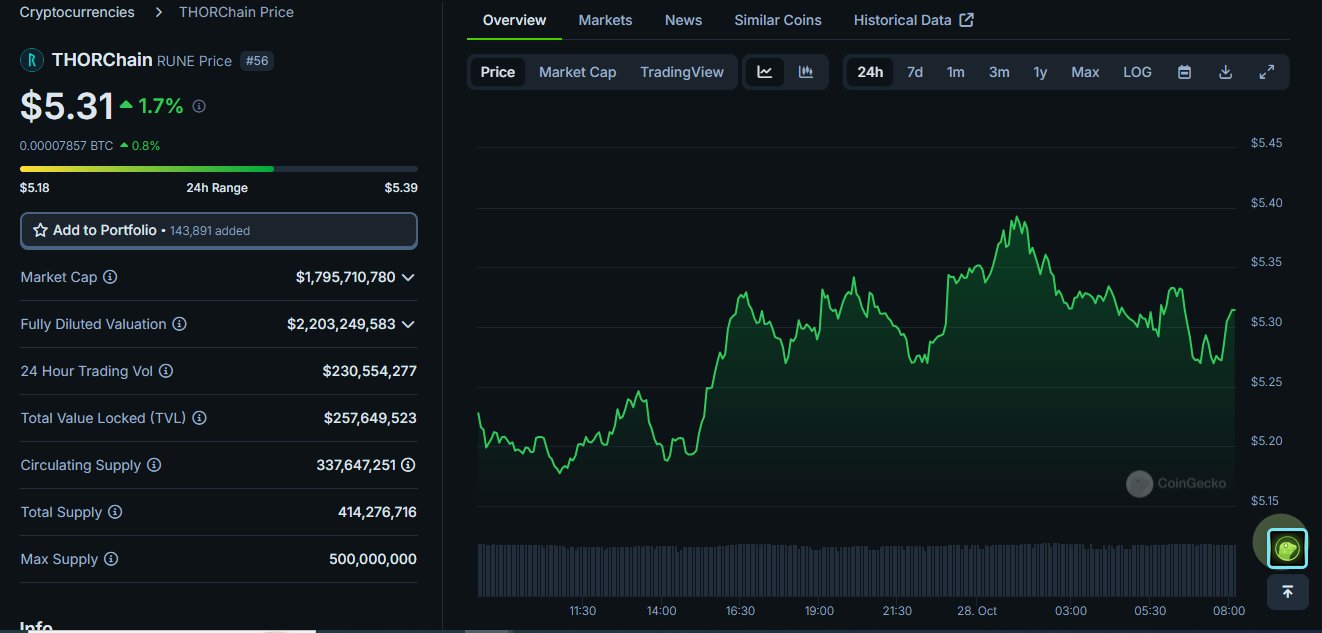Viewport: 1322px width, 633px height.
Task: Open Historical Data external link icon
Action: (x=964, y=19)
